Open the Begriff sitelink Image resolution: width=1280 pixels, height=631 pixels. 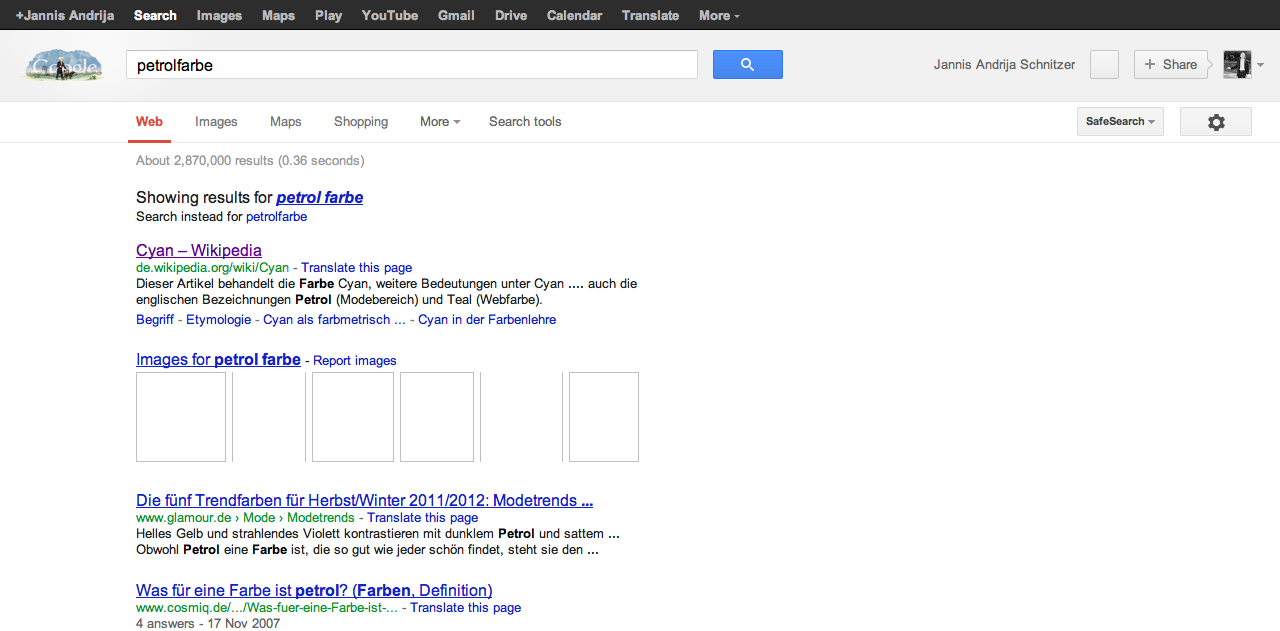pyautogui.click(x=155, y=320)
